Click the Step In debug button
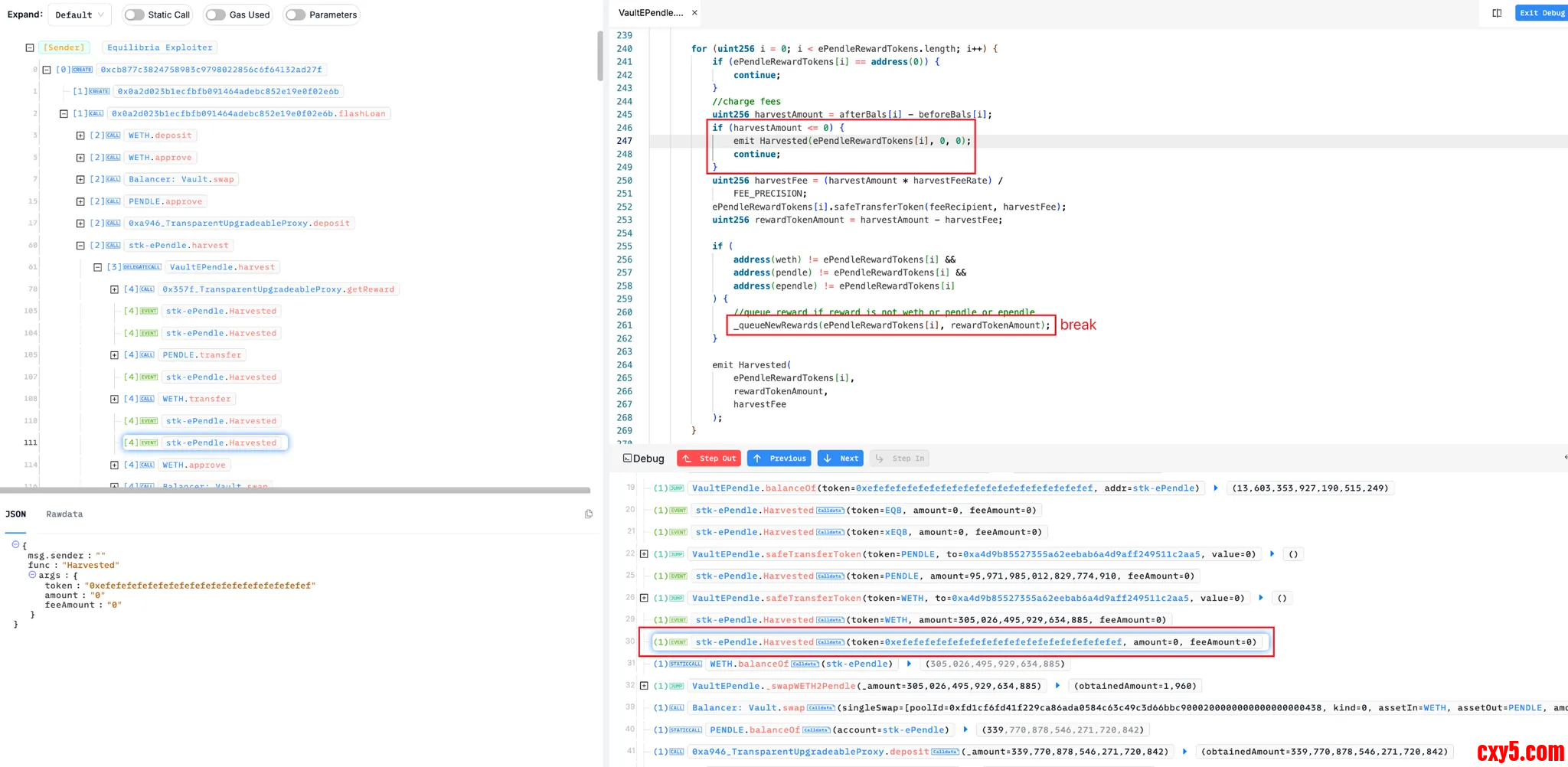The width and height of the screenshot is (1568, 767). pyautogui.click(x=900, y=459)
